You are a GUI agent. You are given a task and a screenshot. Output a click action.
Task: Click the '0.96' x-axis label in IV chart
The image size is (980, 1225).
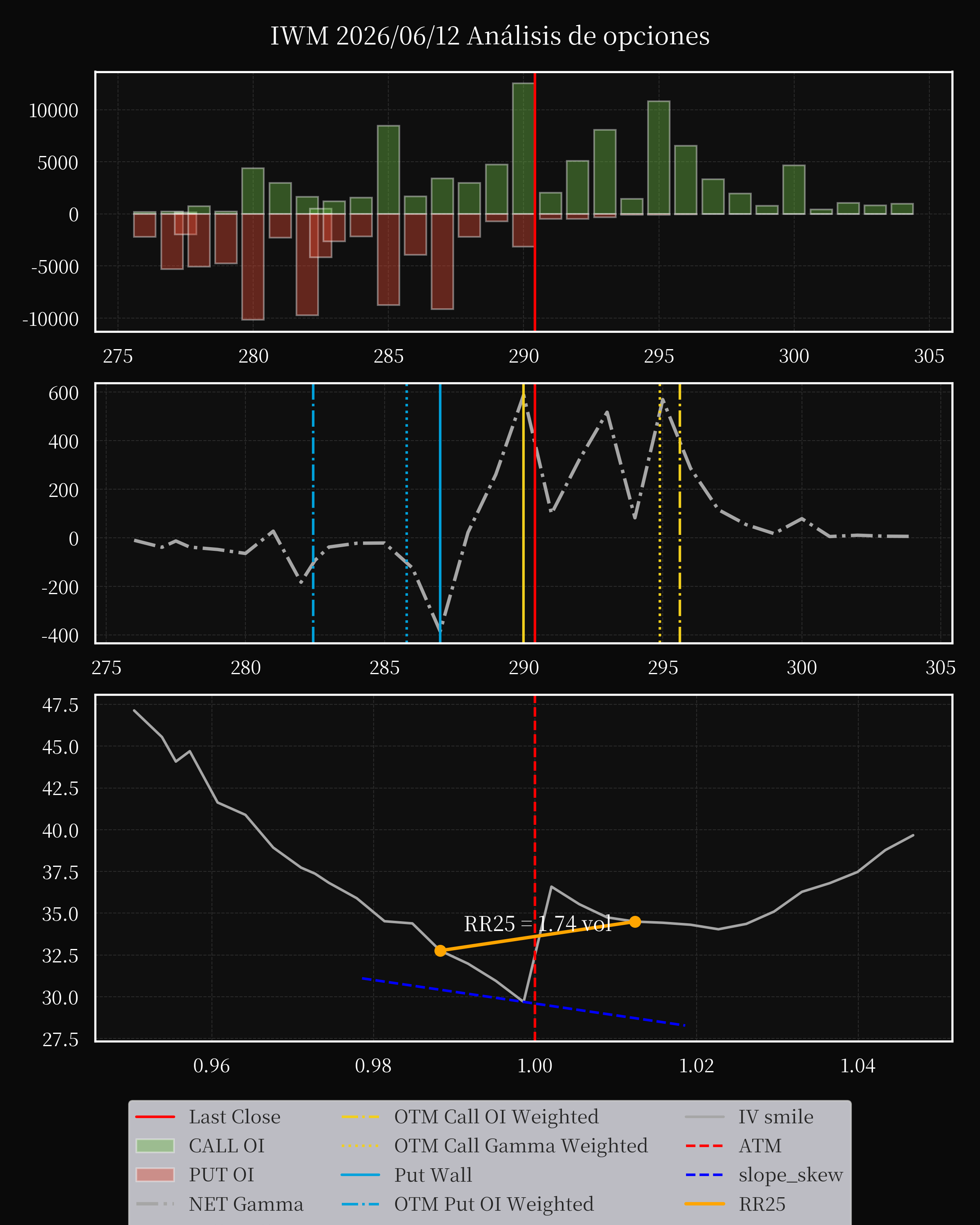click(x=212, y=1065)
